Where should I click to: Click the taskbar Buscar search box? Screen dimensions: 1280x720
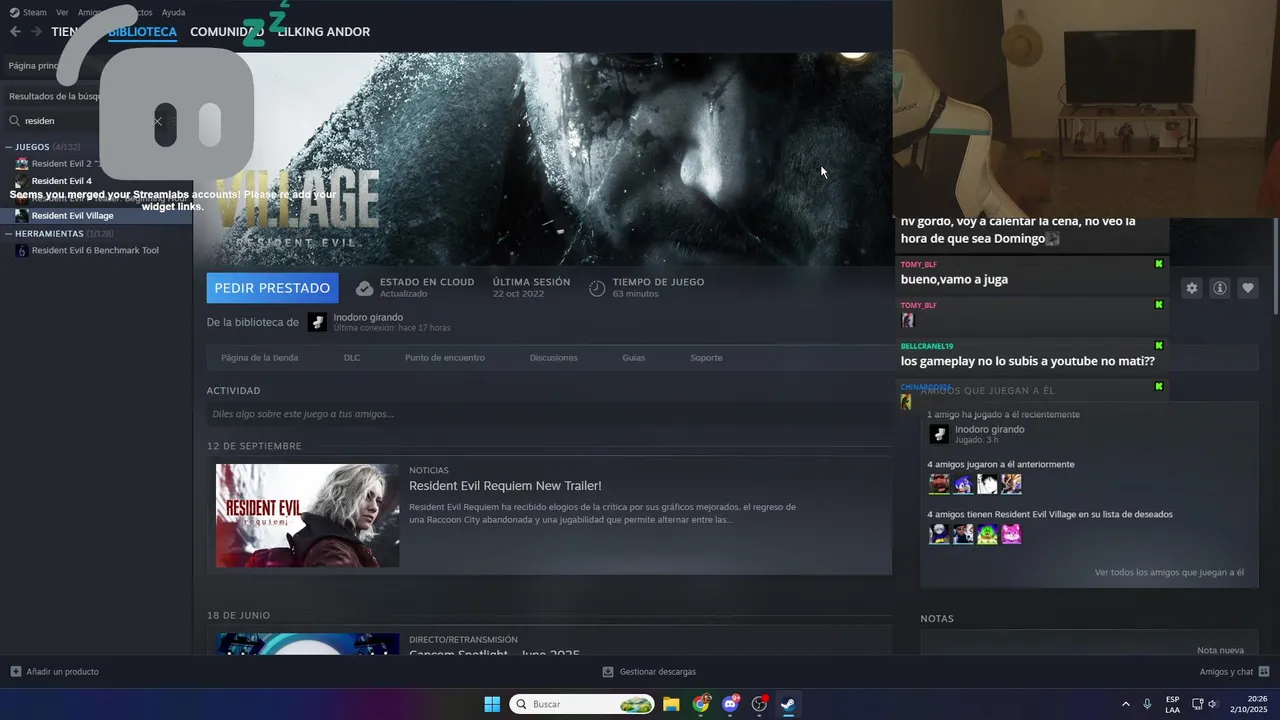pyautogui.click(x=582, y=704)
